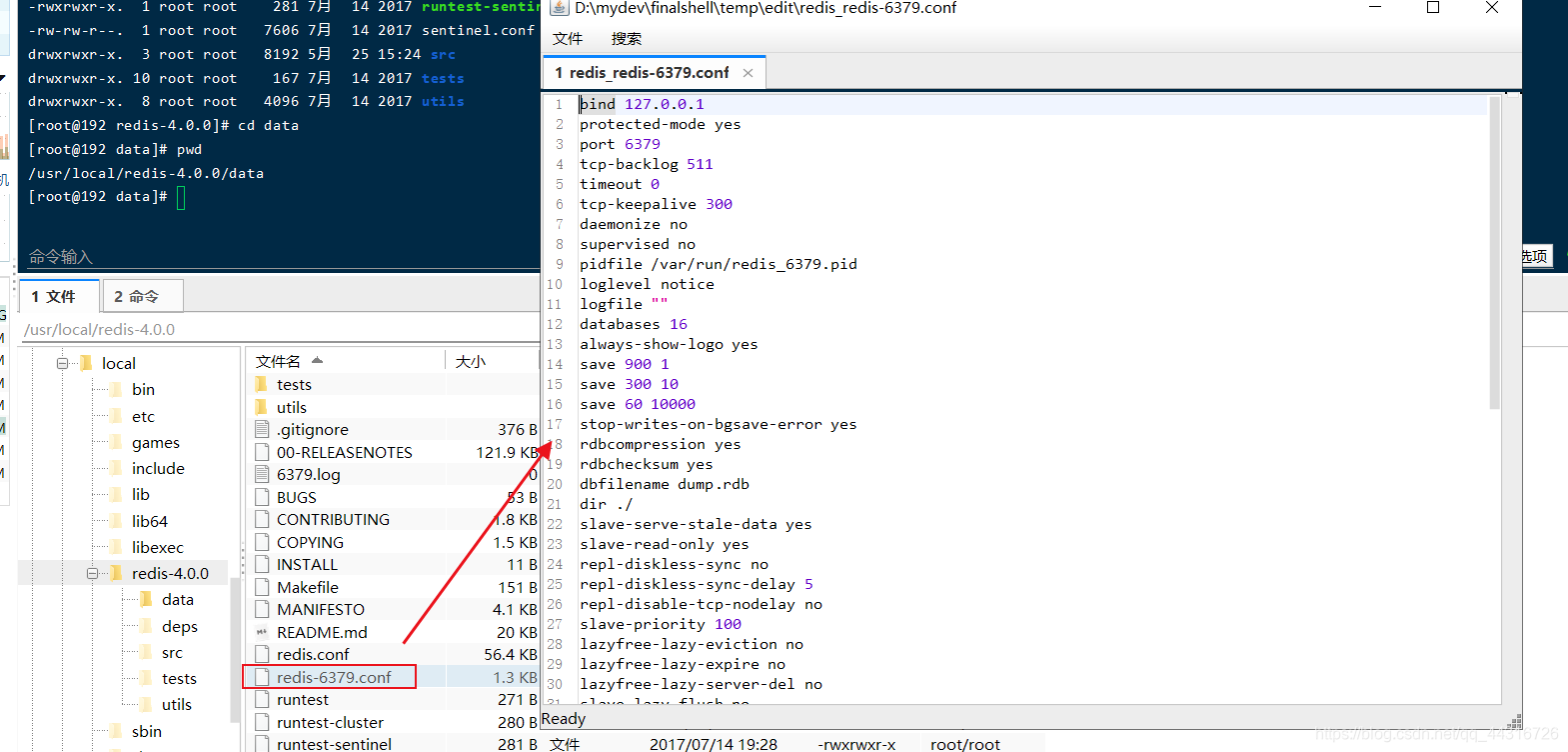Click the redis-4.0.0 folder icon in the tree
1568x752 pixels.
(x=116, y=573)
